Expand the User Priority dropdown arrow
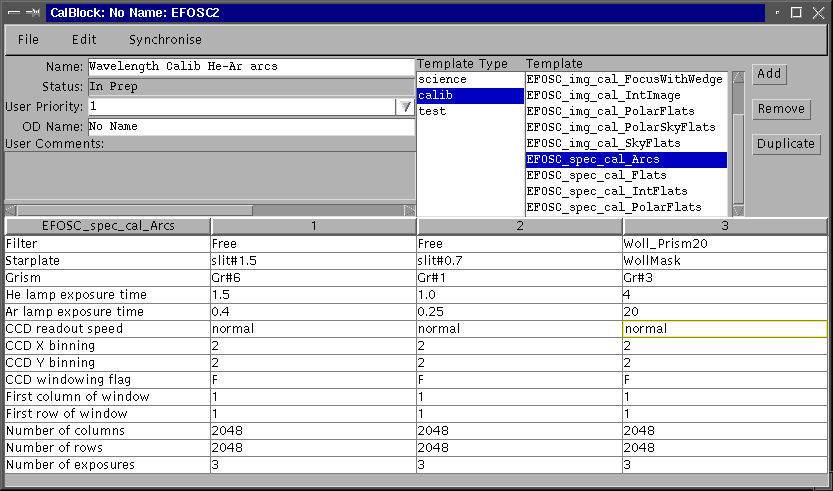 tap(405, 107)
